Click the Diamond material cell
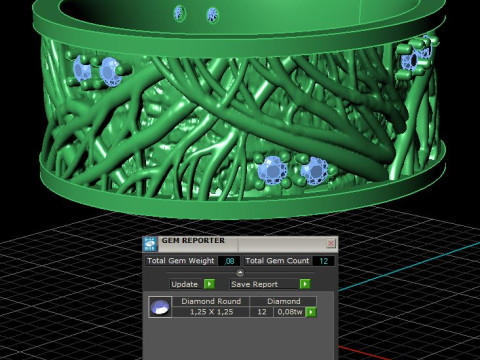 (x=283, y=301)
